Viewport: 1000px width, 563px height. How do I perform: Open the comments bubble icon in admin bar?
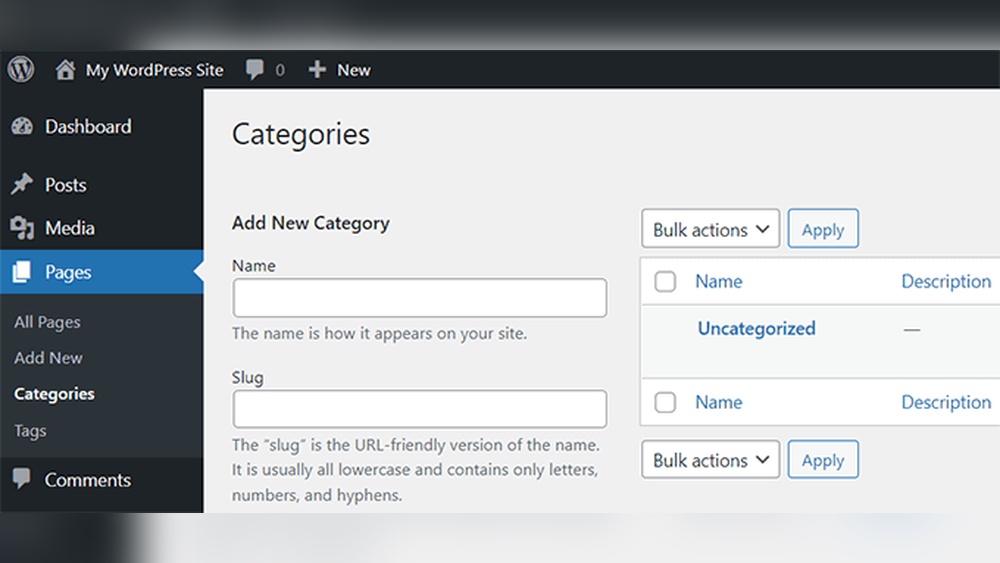tap(254, 69)
